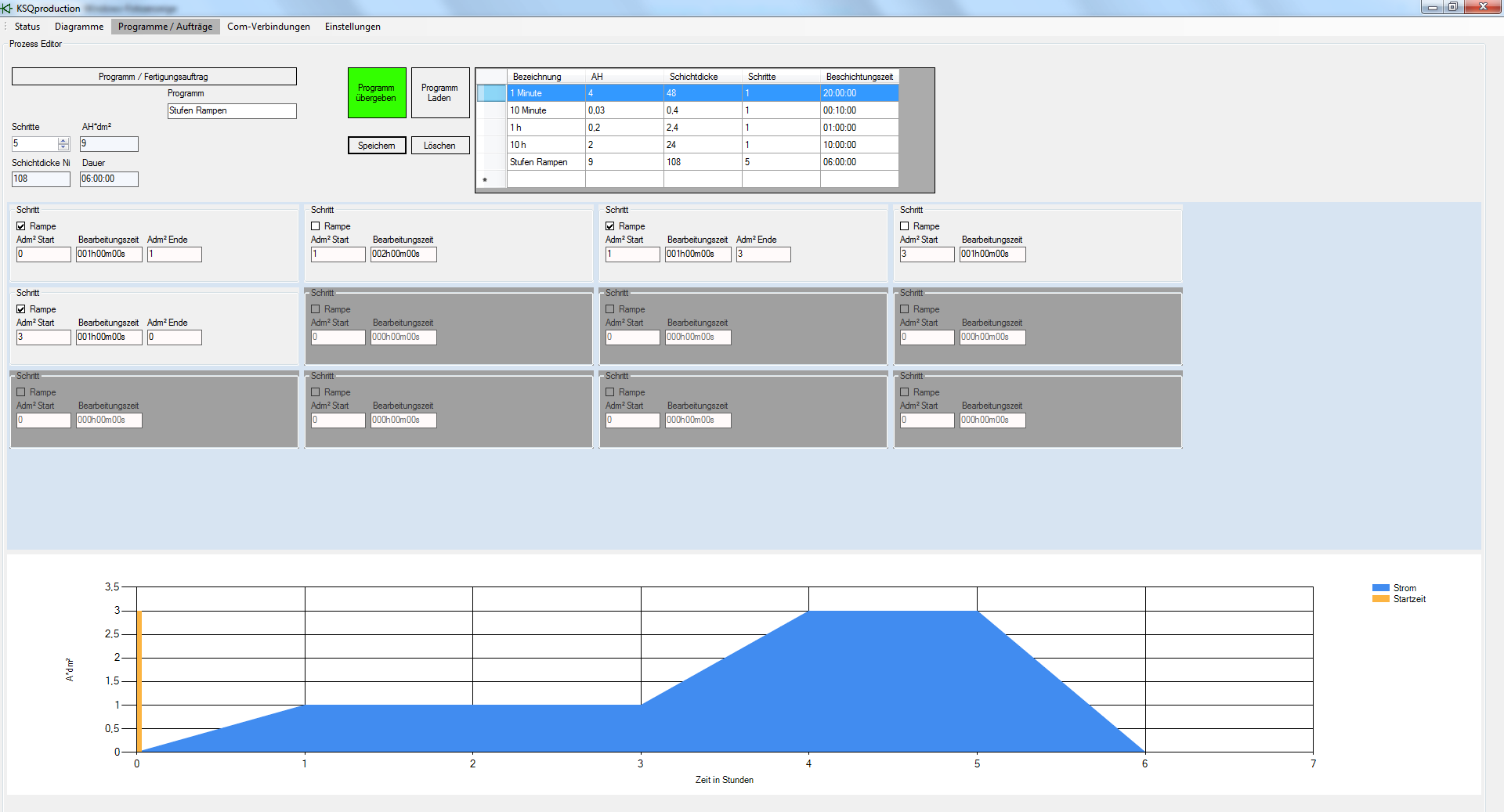Image resolution: width=1504 pixels, height=812 pixels.
Task: Click the blue Strom legend swatch
Action: 1380,588
